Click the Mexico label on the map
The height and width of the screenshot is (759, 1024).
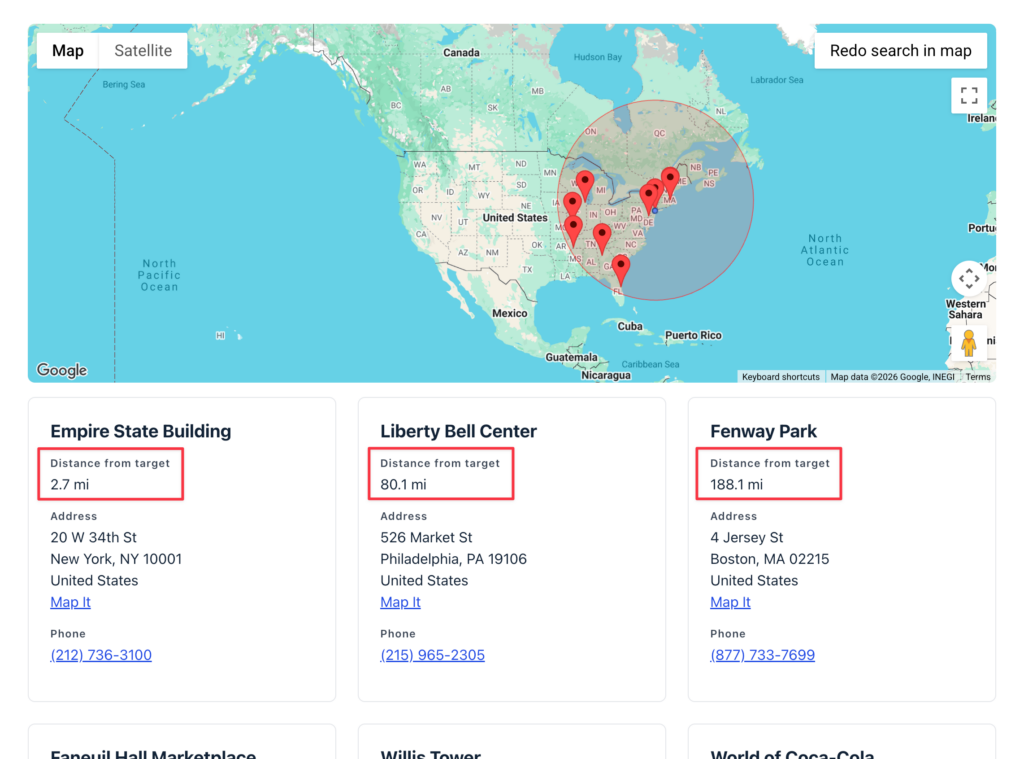pyautogui.click(x=509, y=313)
